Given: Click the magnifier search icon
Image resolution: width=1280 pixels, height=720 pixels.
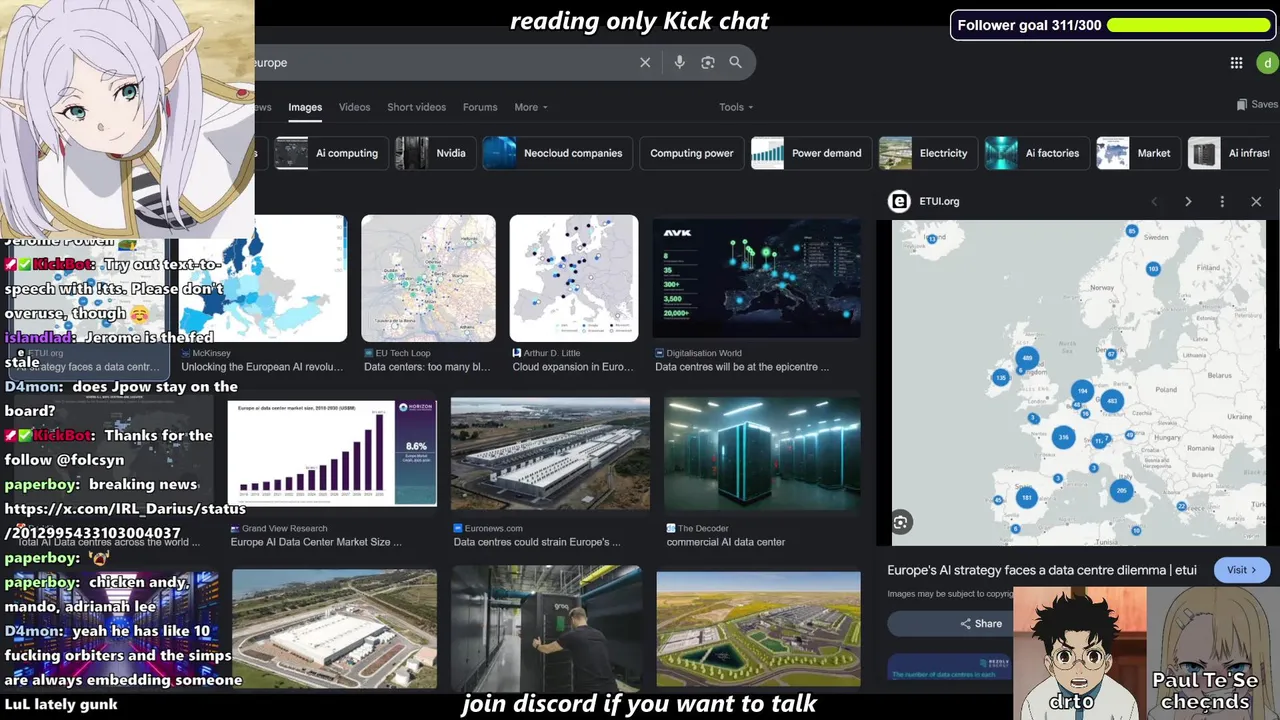Looking at the screenshot, I should (735, 62).
